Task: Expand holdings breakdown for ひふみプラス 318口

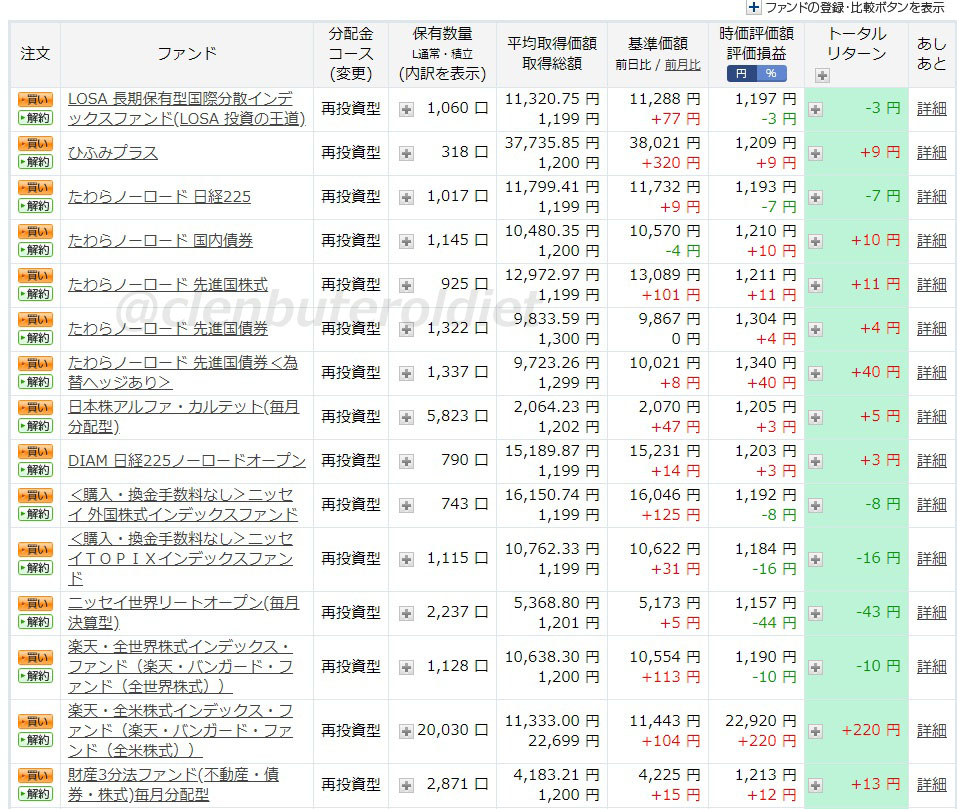Action: (x=406, y=153)
